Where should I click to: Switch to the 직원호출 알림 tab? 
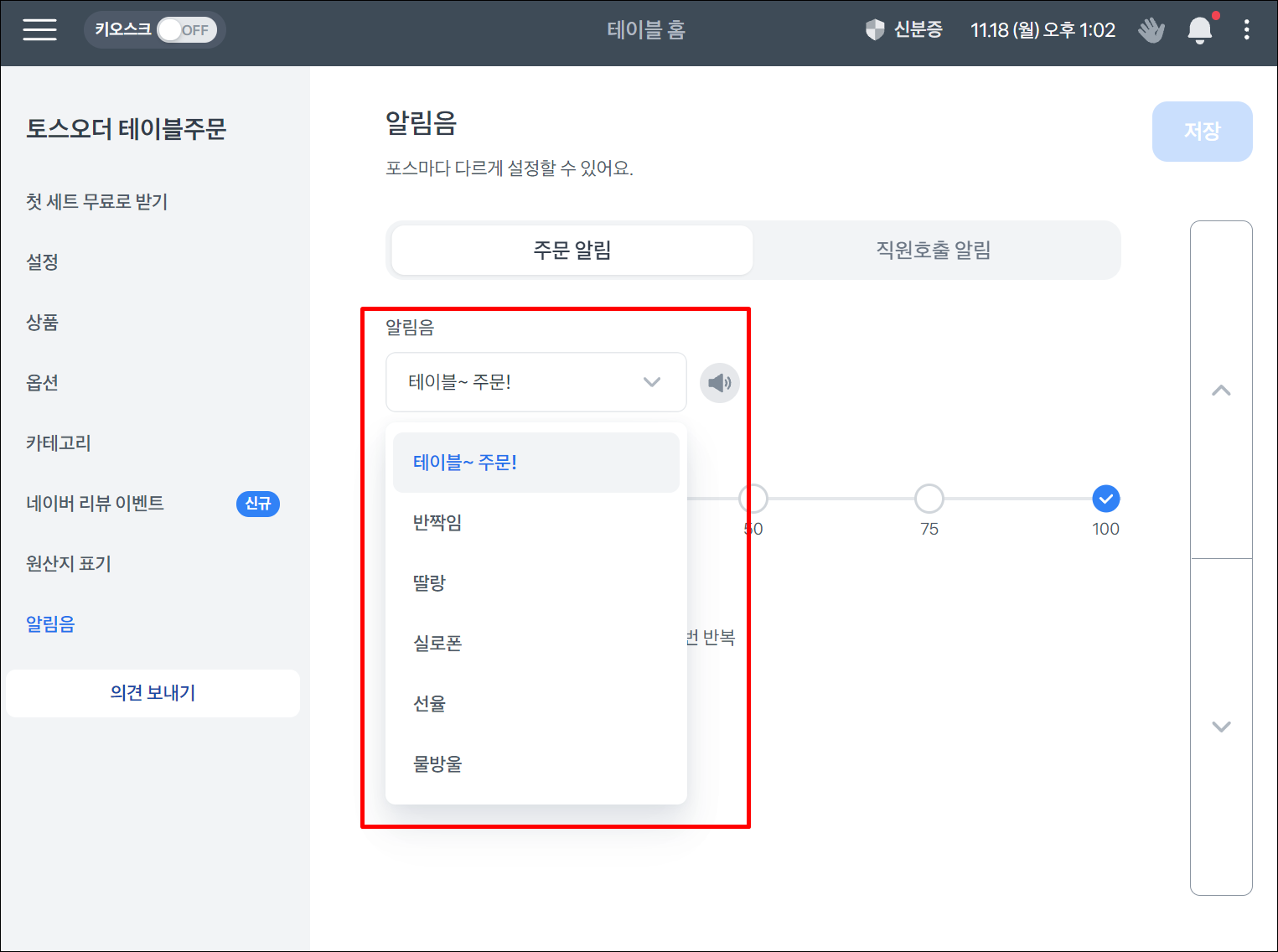pyautogui.click(x=933, y=250)
